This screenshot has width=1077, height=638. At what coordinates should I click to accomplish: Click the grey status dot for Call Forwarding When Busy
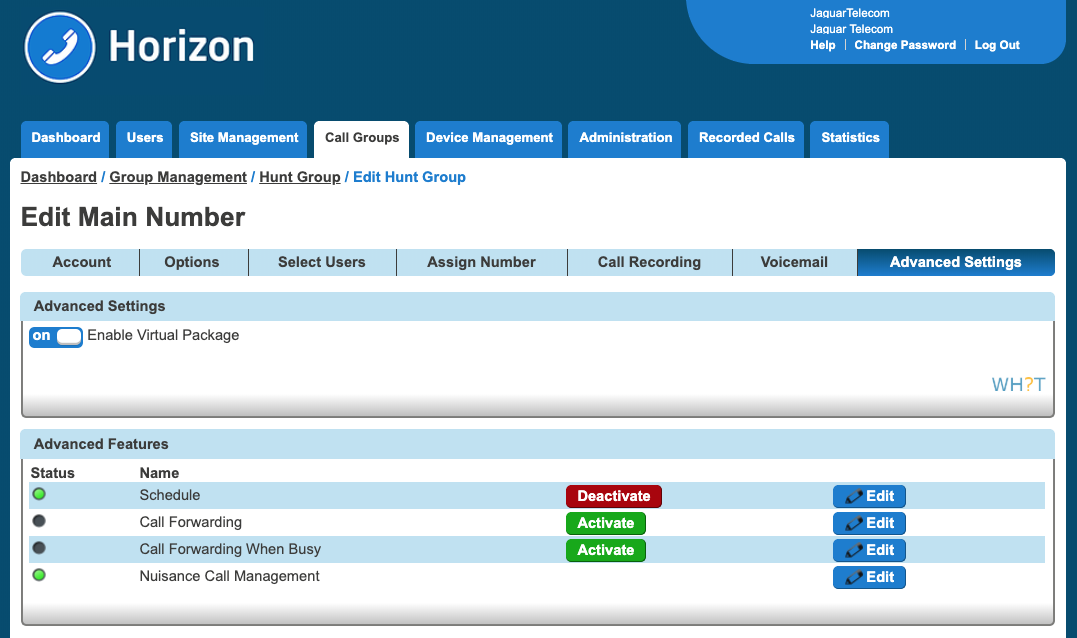pyautogui.click(x=39, y=548)
